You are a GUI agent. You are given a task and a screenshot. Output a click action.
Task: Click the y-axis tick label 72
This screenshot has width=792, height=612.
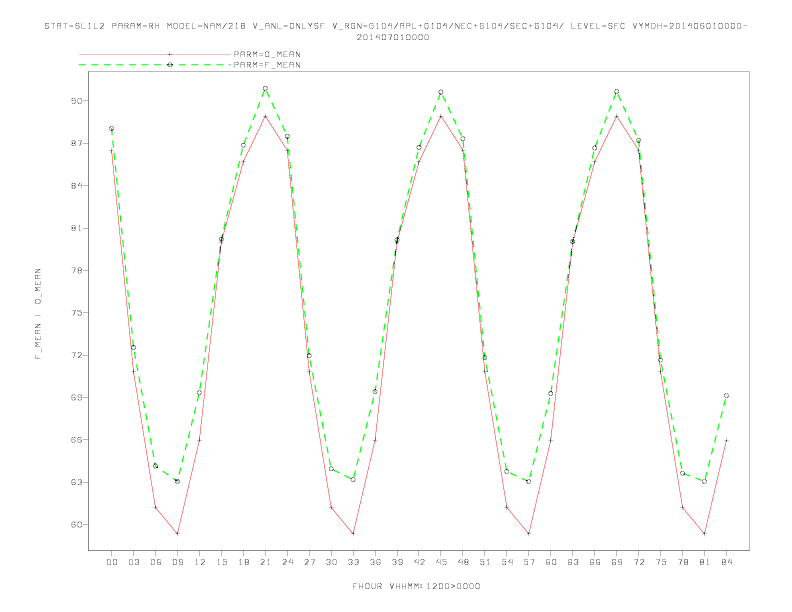pos(76,355)
